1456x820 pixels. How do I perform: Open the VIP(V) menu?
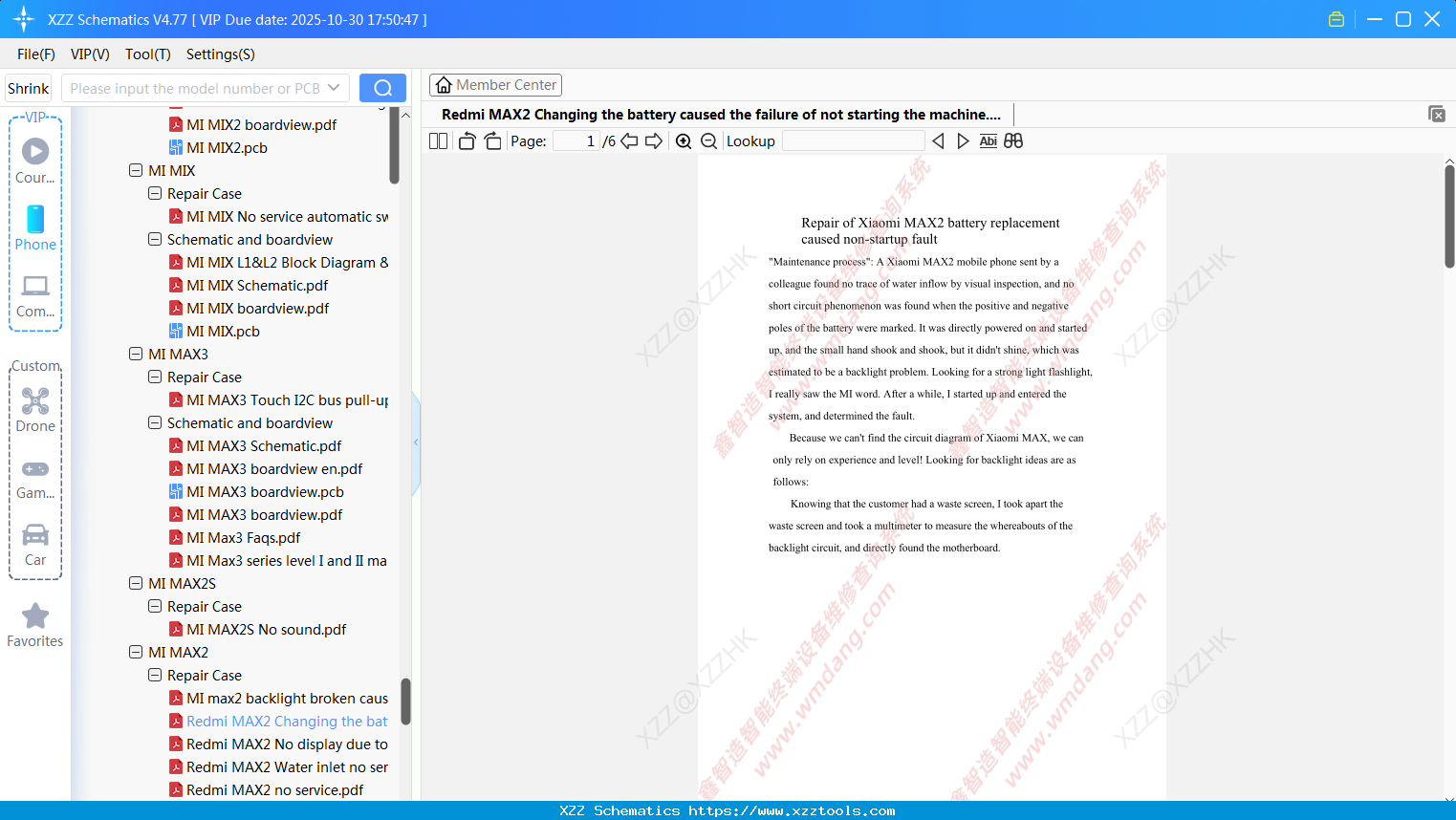point(90,54)
